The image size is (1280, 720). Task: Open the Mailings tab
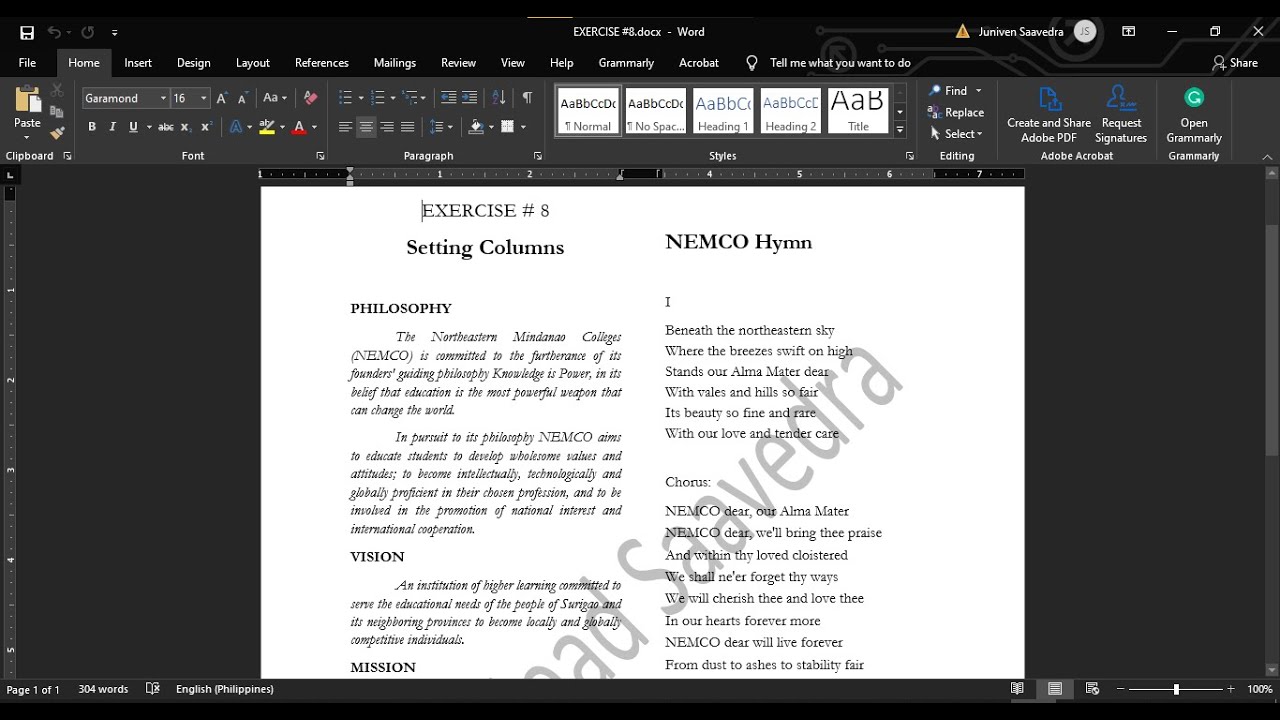395,62
